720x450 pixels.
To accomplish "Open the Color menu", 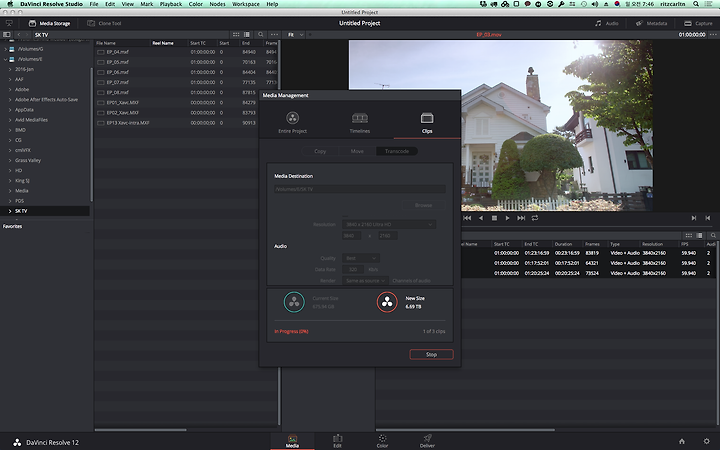I will click(196, 4).
